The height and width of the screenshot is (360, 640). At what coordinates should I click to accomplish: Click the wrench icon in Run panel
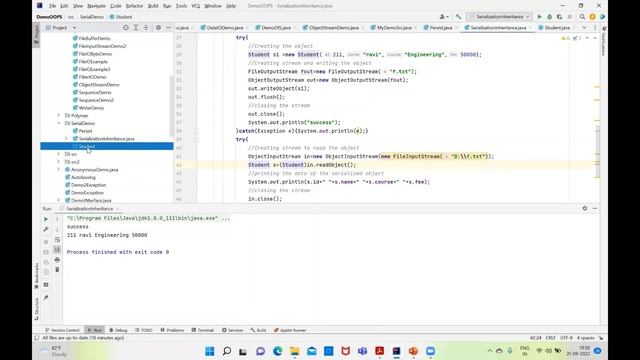pos(46,229)
